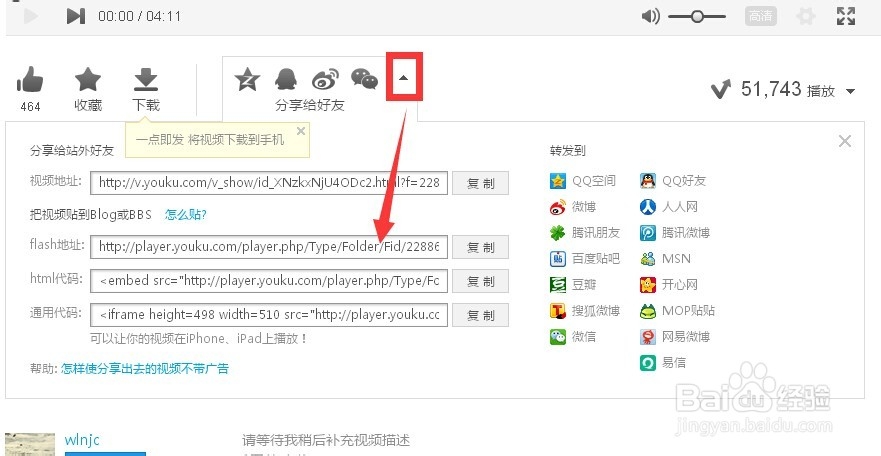This screenshot has width=881, height=456.
Task: Open uploader wlnjc profile link
Action: click(82, 440)
